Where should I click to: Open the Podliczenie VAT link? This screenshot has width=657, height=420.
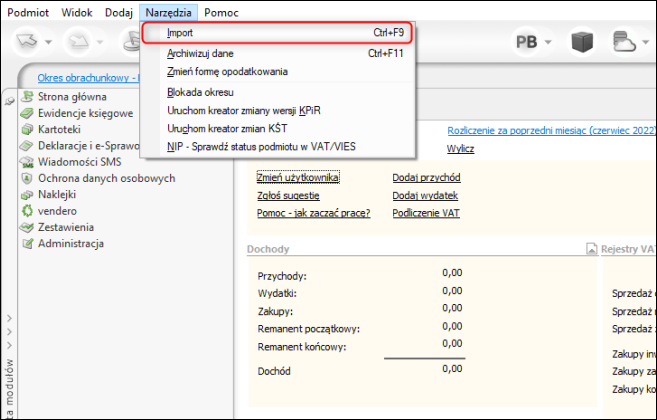tap(426, 213)
